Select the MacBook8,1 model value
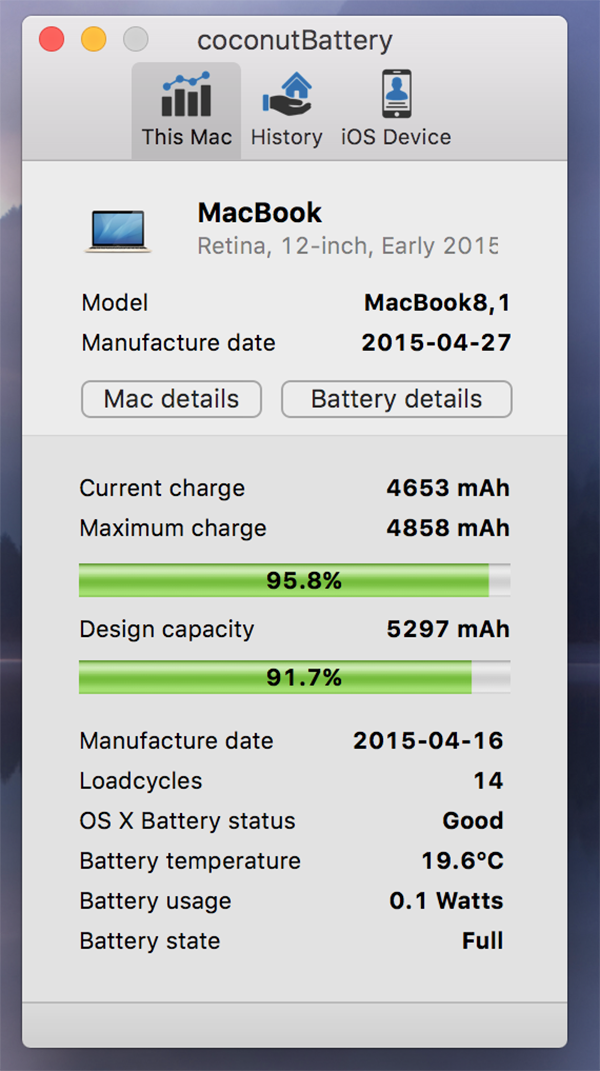 [437, 303]
